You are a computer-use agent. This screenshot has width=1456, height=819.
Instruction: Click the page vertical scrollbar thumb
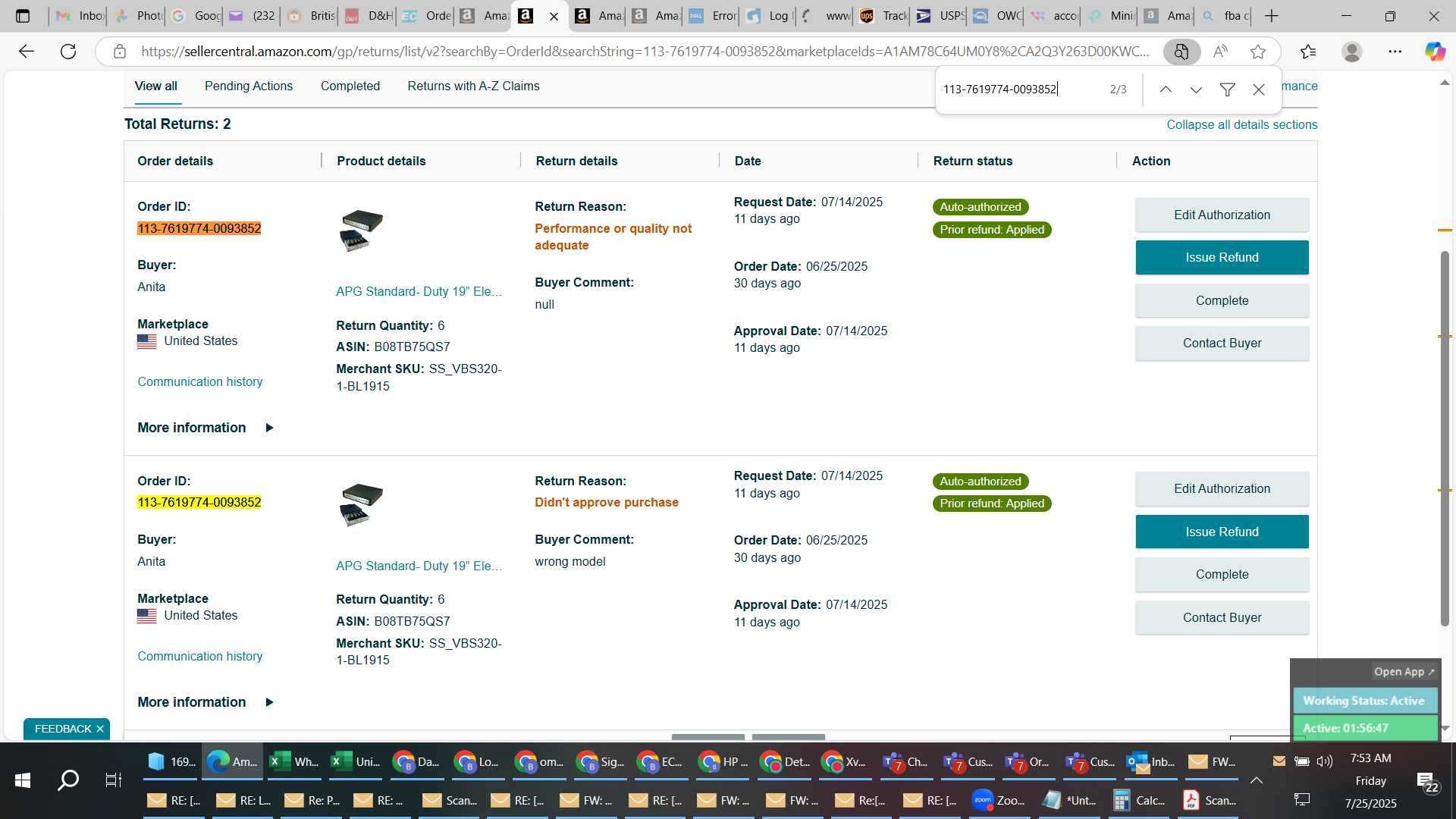pos(1445,438)
